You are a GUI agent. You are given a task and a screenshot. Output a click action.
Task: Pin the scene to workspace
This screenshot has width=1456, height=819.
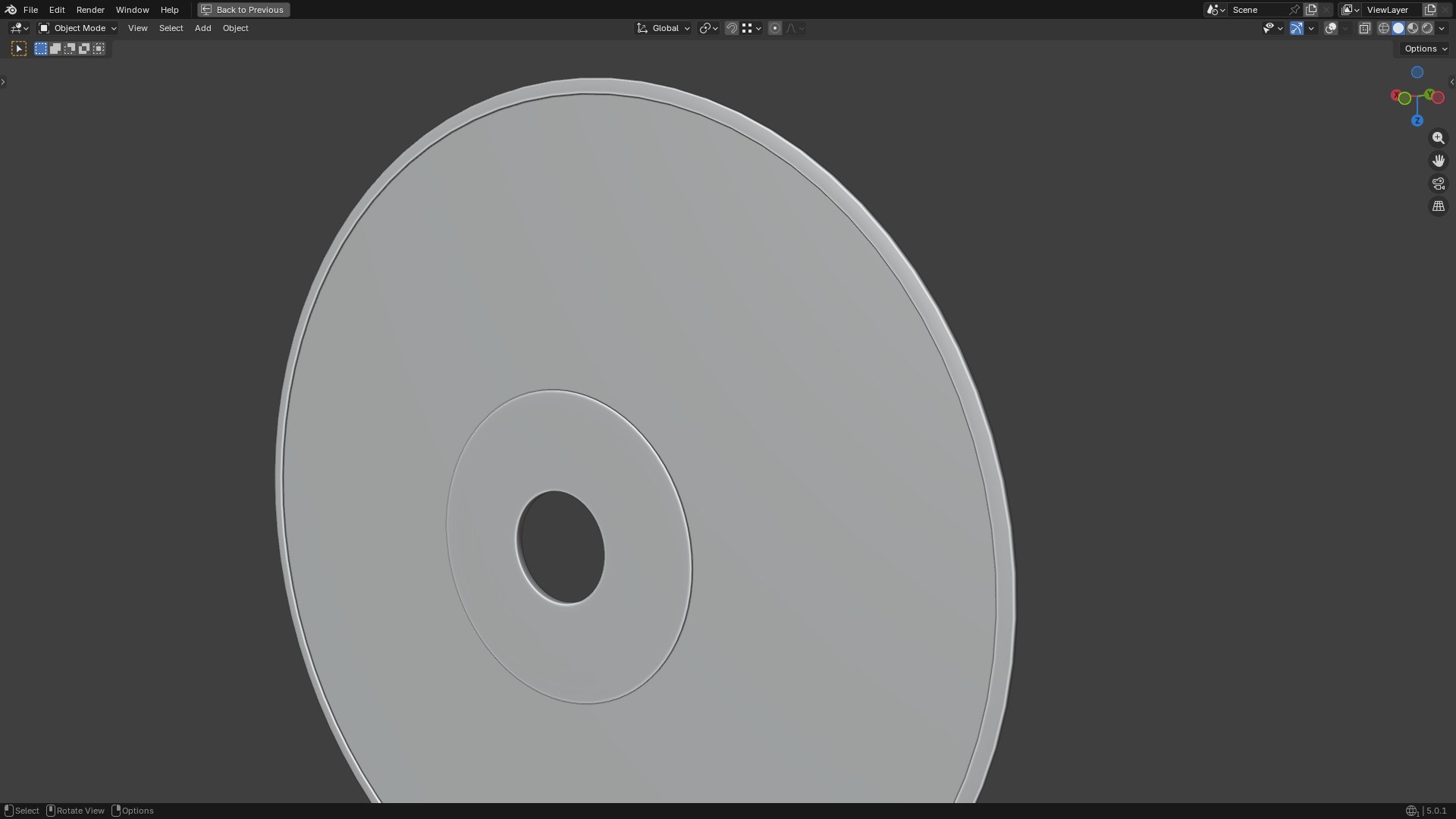[x=1294, y=10]
